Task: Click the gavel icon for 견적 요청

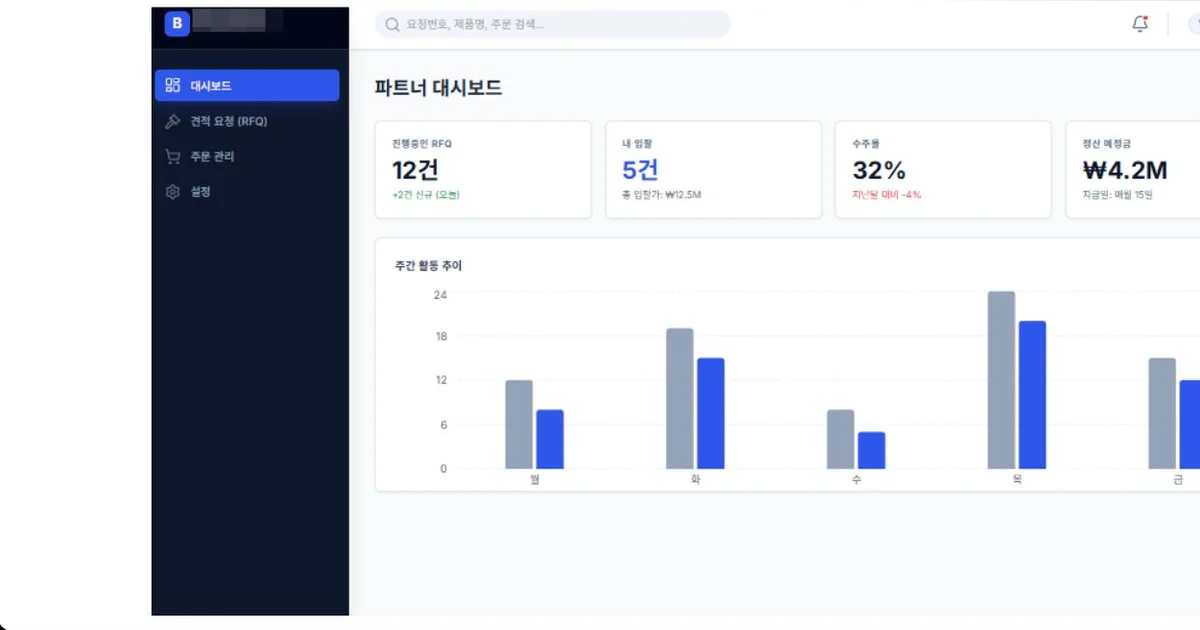Action: pos(173,121)
